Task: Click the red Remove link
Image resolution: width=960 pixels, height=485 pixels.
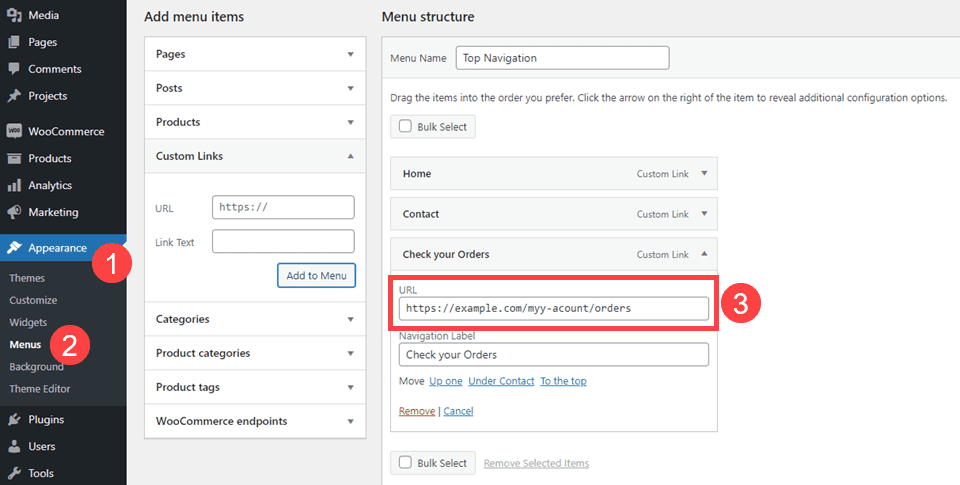Action: 417,411
